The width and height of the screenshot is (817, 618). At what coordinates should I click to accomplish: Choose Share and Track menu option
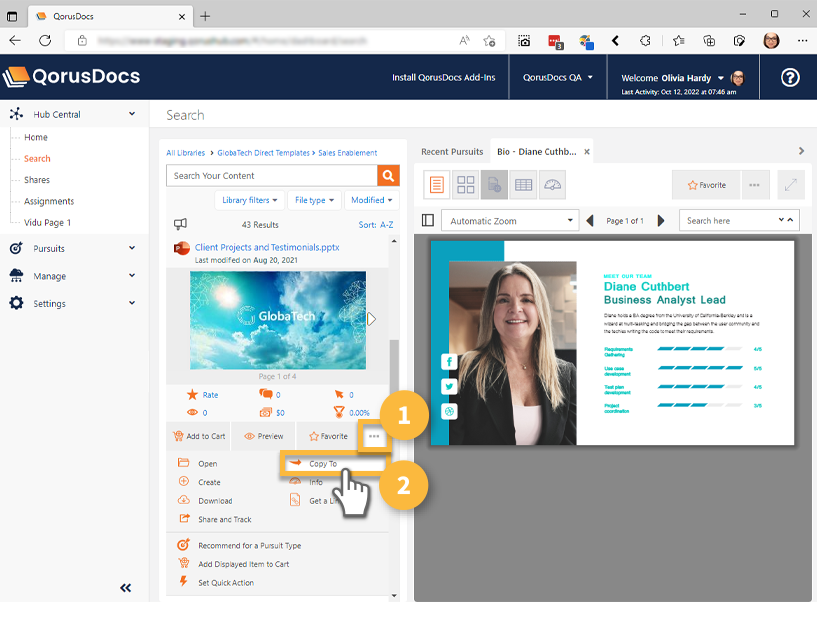(225, 520)
